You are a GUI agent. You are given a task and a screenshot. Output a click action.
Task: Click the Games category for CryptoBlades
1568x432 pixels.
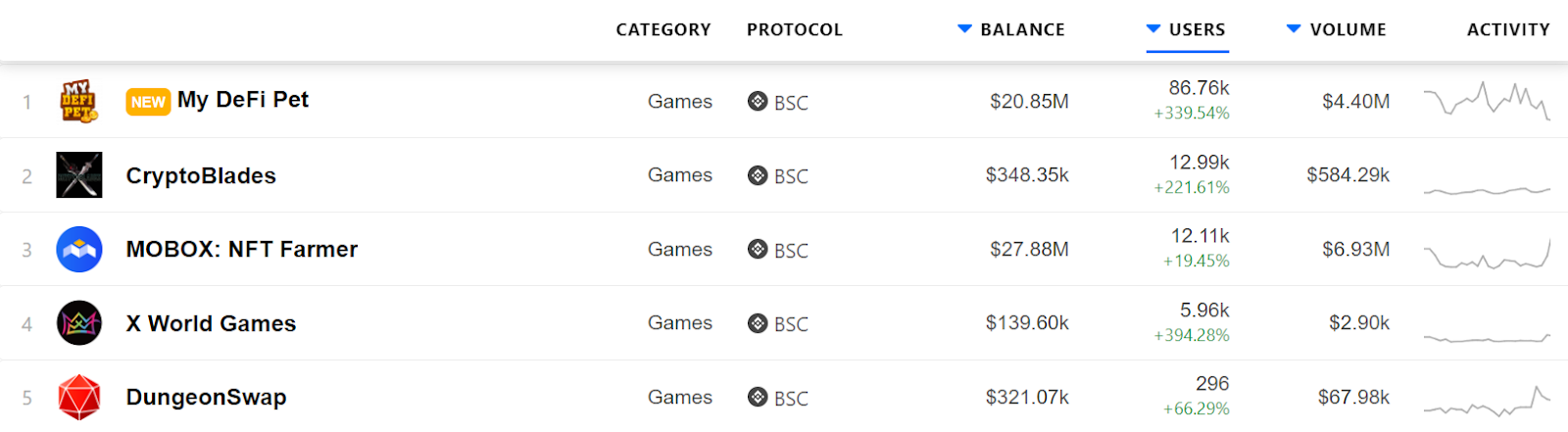point(679,175)
